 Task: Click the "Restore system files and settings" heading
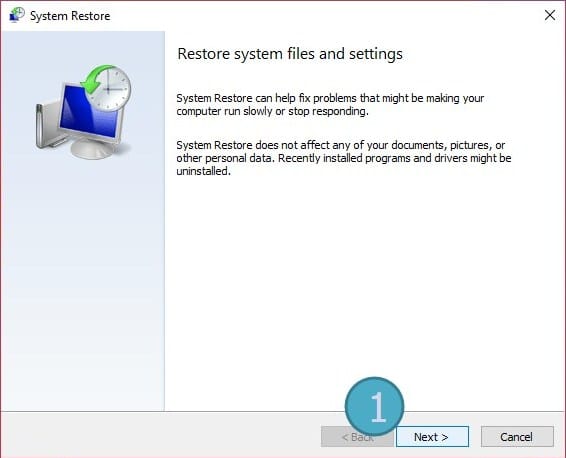[x=290, y=54]
